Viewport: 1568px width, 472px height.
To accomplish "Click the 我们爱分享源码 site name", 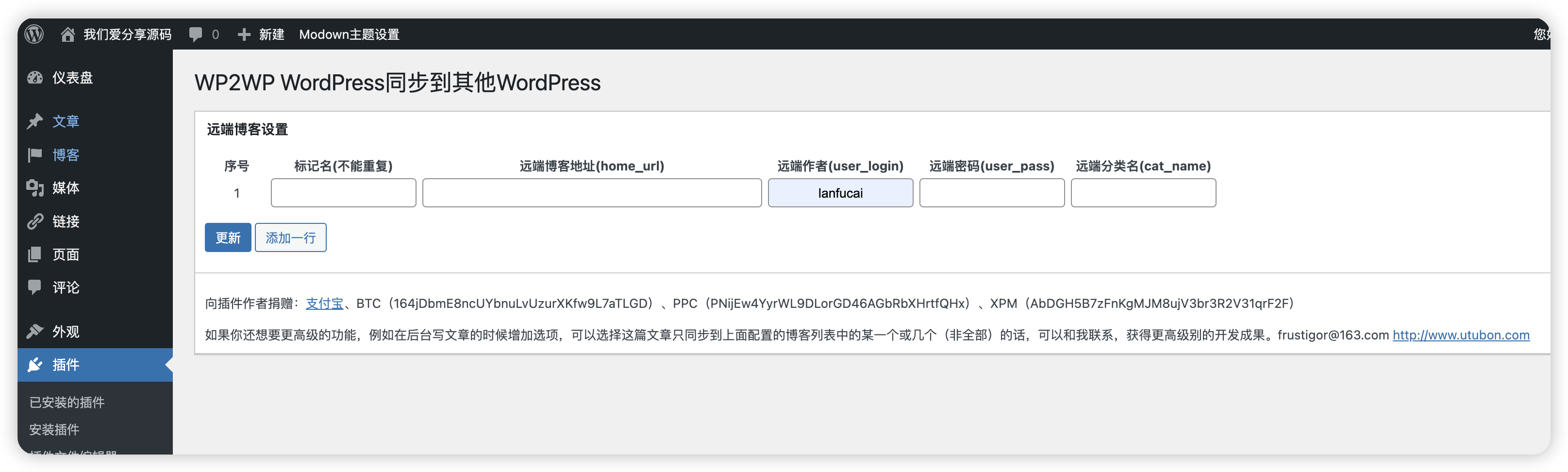I will (x=127, y=34).
